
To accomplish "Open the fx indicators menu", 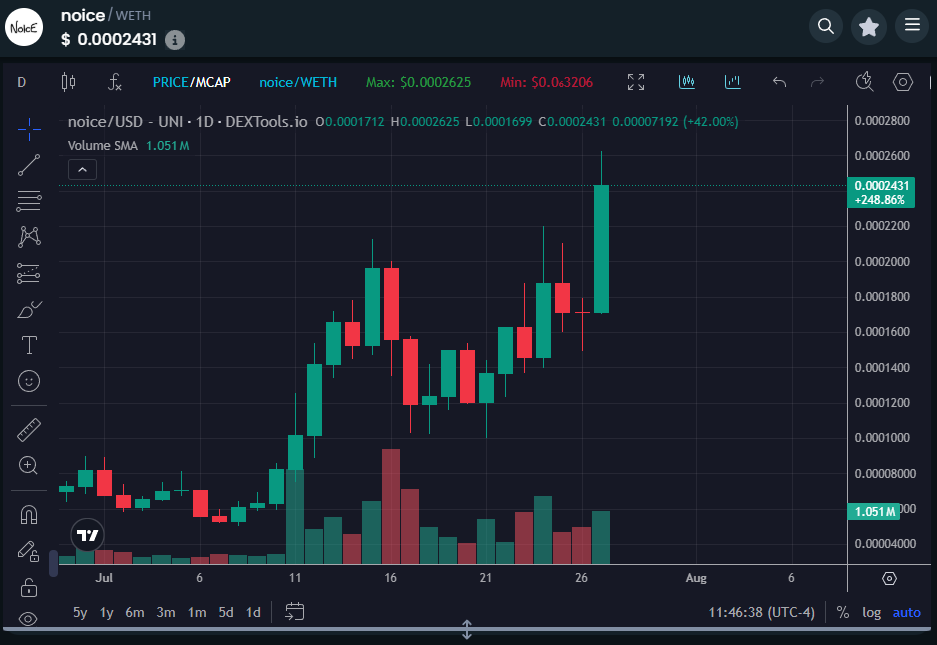I will point(115,82).
